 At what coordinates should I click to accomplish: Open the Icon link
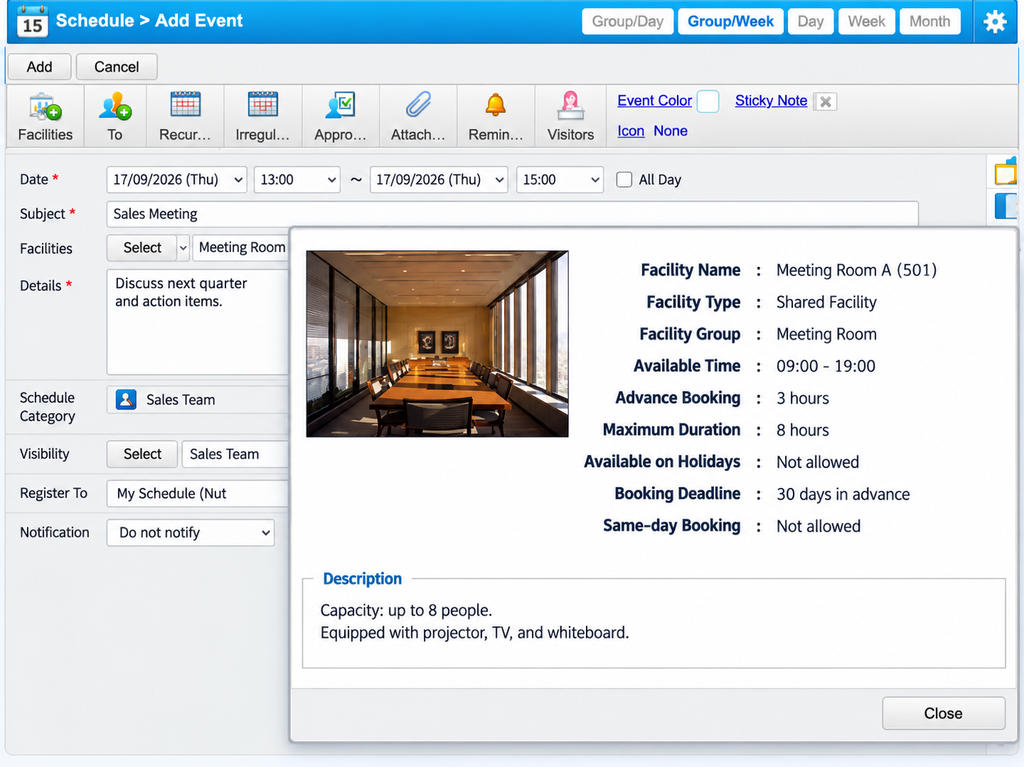coord(631,131)
